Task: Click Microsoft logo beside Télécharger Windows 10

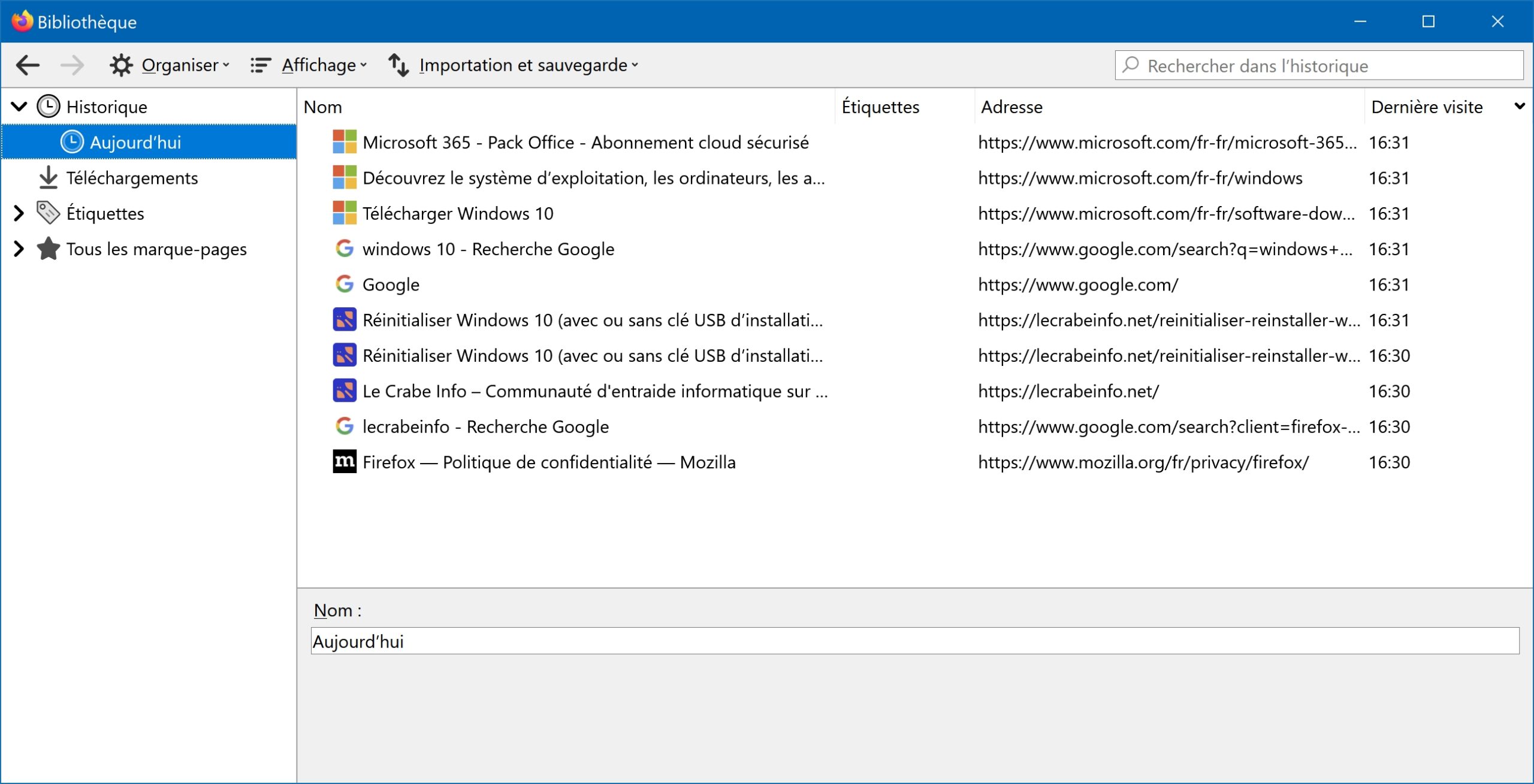Action: (345, 213)
